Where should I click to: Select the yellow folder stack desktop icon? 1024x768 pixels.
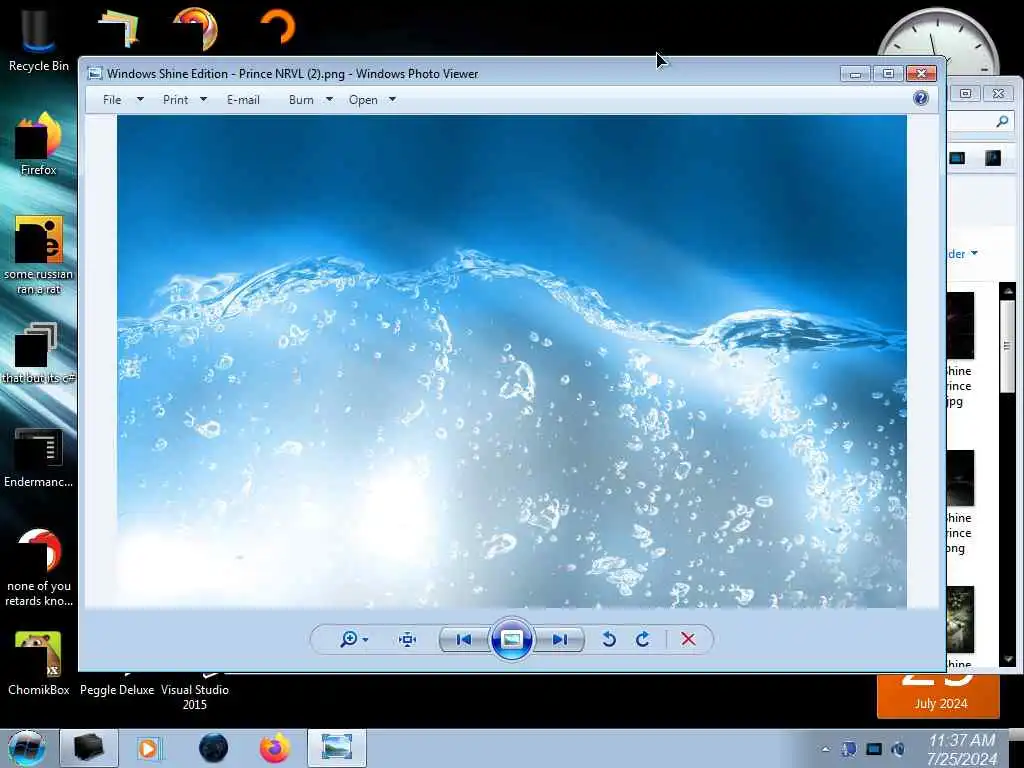click(x=119, y=29)
